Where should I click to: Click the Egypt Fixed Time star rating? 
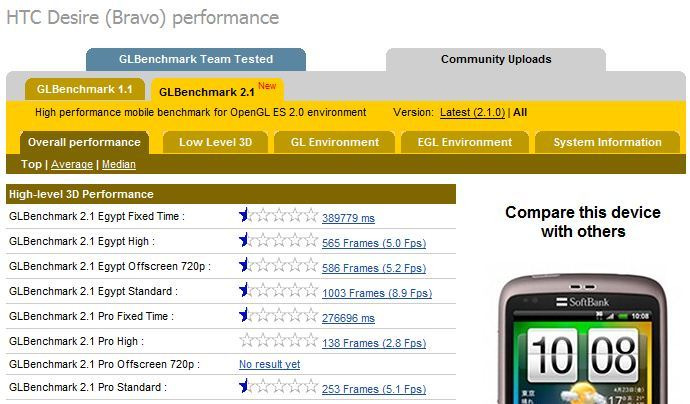[x=278, y=215]
